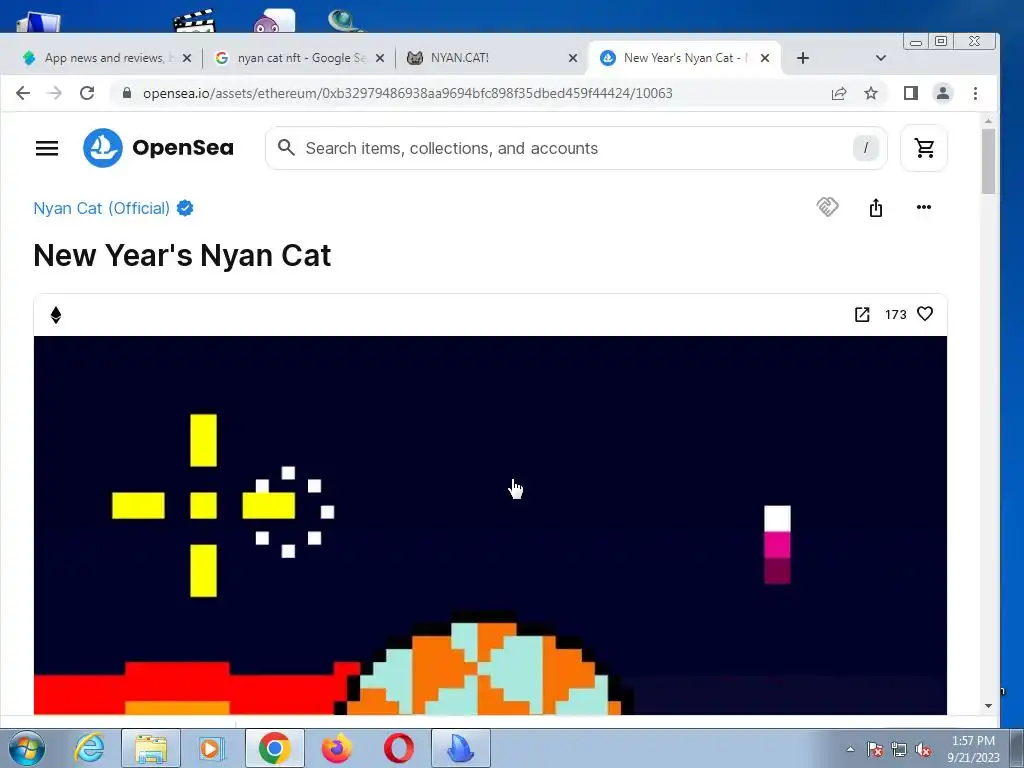Reload the OpenSea page
1024x768 pixels.
pos(87,93)
